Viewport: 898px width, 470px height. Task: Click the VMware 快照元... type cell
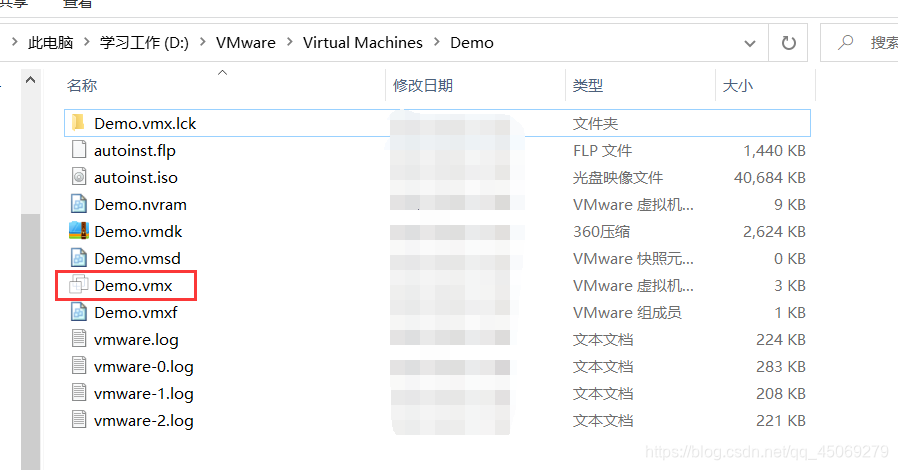(x=633, y=258)
